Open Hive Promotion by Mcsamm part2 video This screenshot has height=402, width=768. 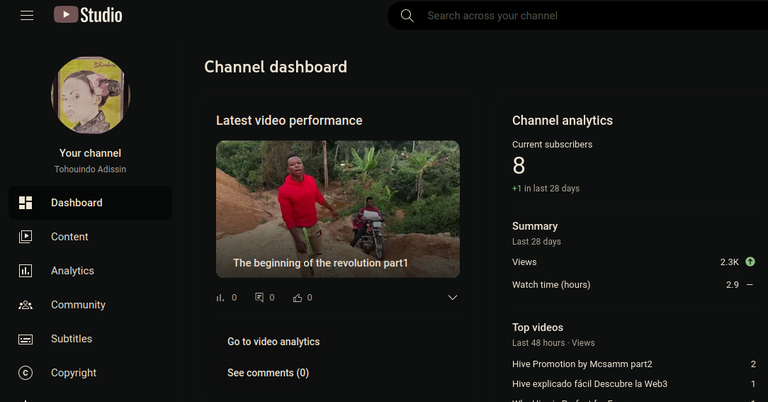pyautogui.click(x=582, y=364)
